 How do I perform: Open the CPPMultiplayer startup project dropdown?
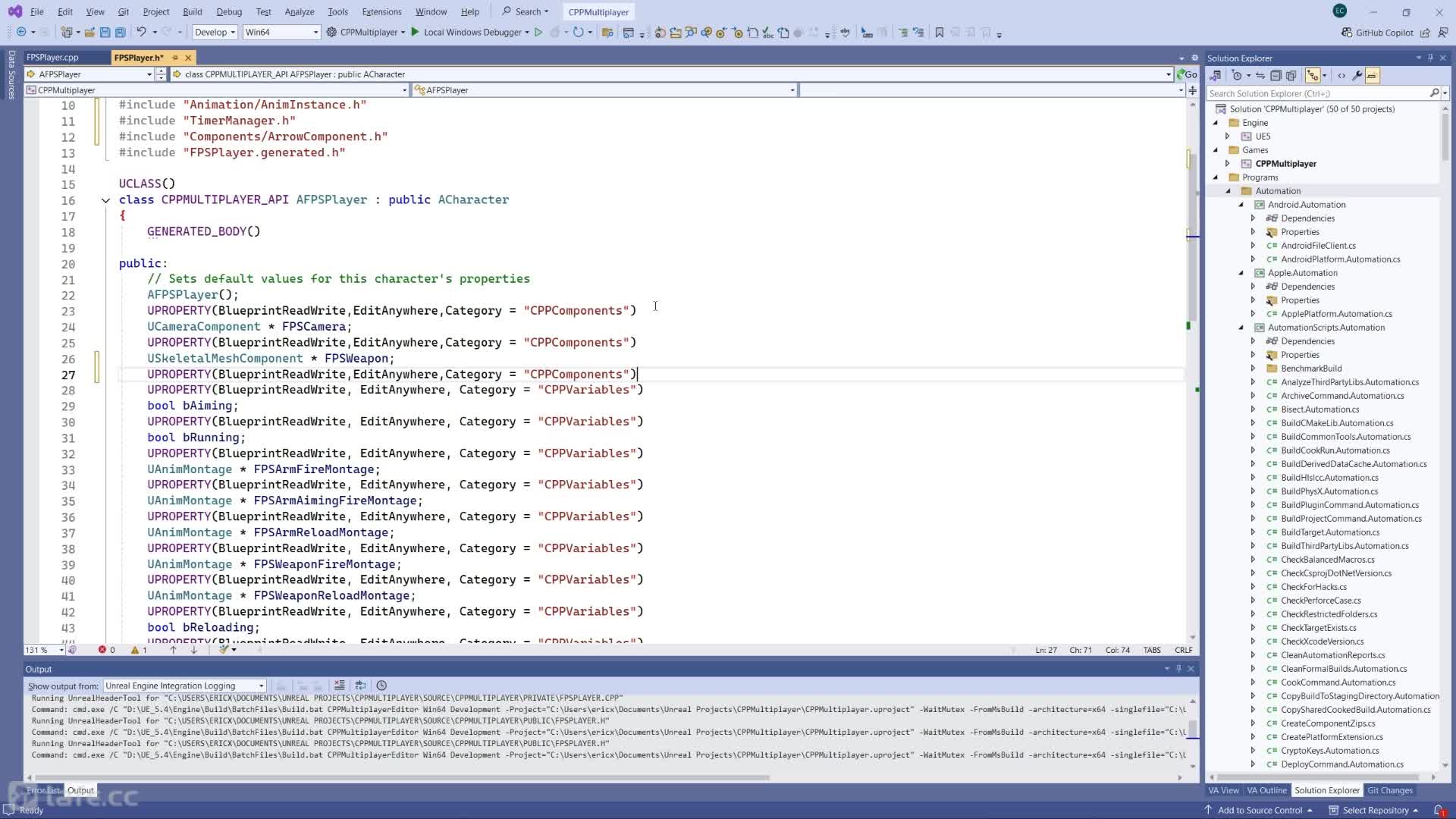click(x=367, y=33)
